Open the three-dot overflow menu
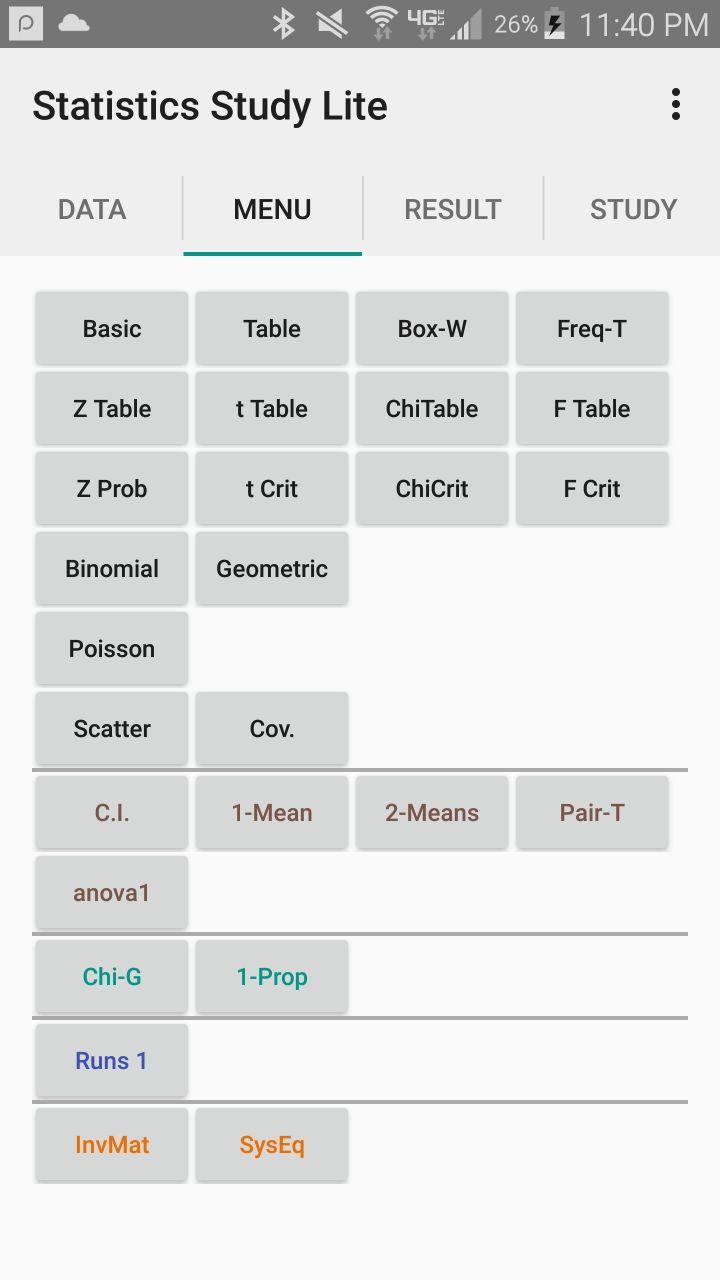Viewport: 720px width, 1280px height. coord(676,105)
